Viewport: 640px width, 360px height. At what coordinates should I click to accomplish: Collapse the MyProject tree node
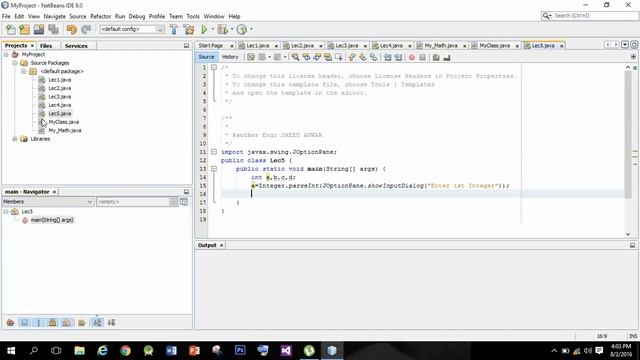(x=6, y=54)
